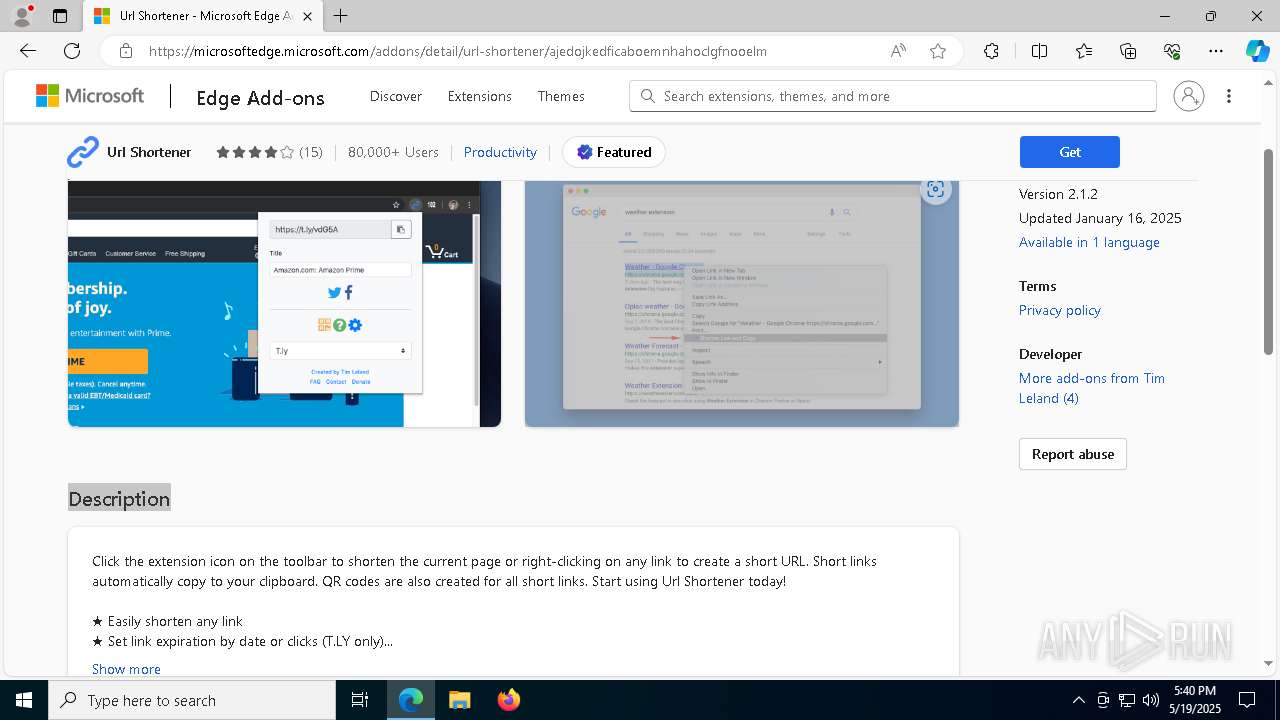Open the tab actions menu icon
1280x720 pixels.
click(x=60, y=16)
